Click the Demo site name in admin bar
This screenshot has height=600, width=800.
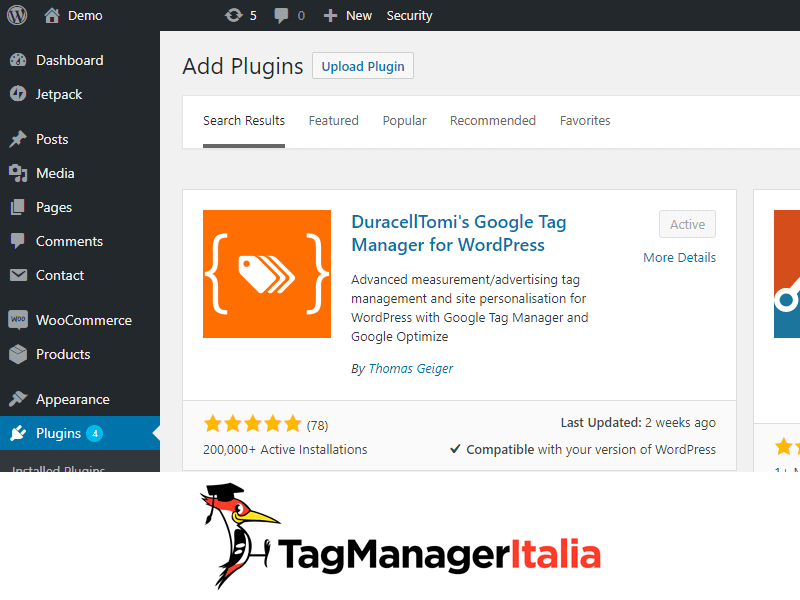pyautogui.click(x=85, y=16)
